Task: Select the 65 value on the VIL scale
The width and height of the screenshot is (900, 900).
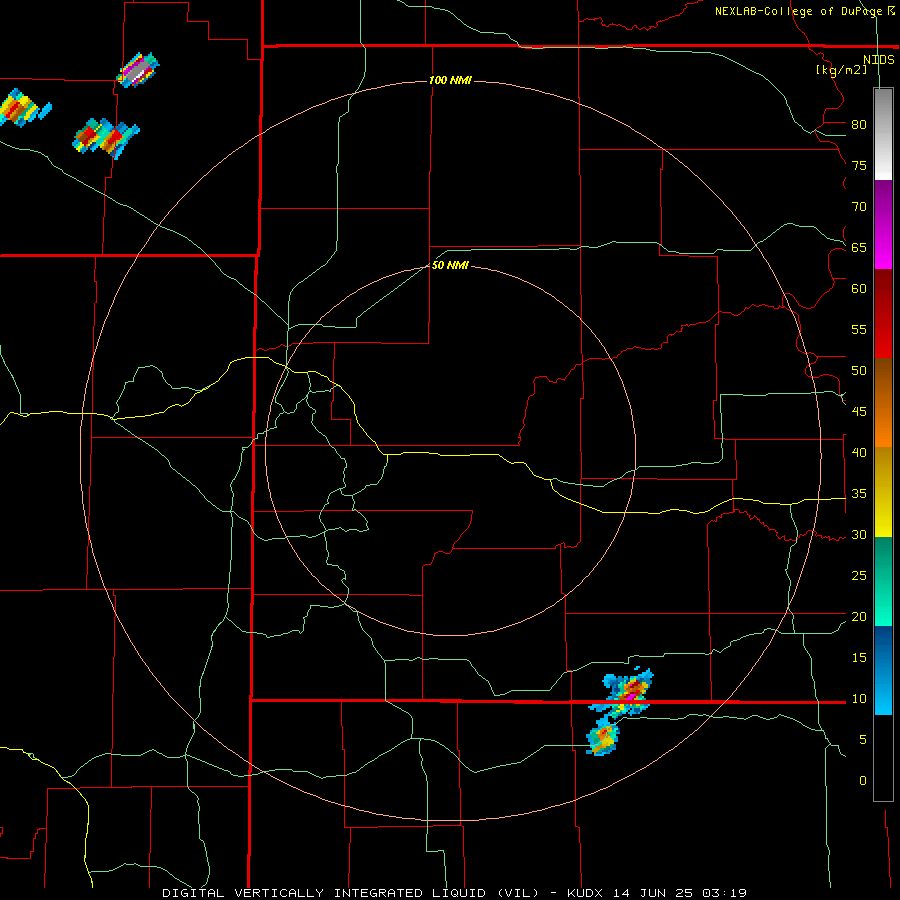Action: [x=859, y=248]
